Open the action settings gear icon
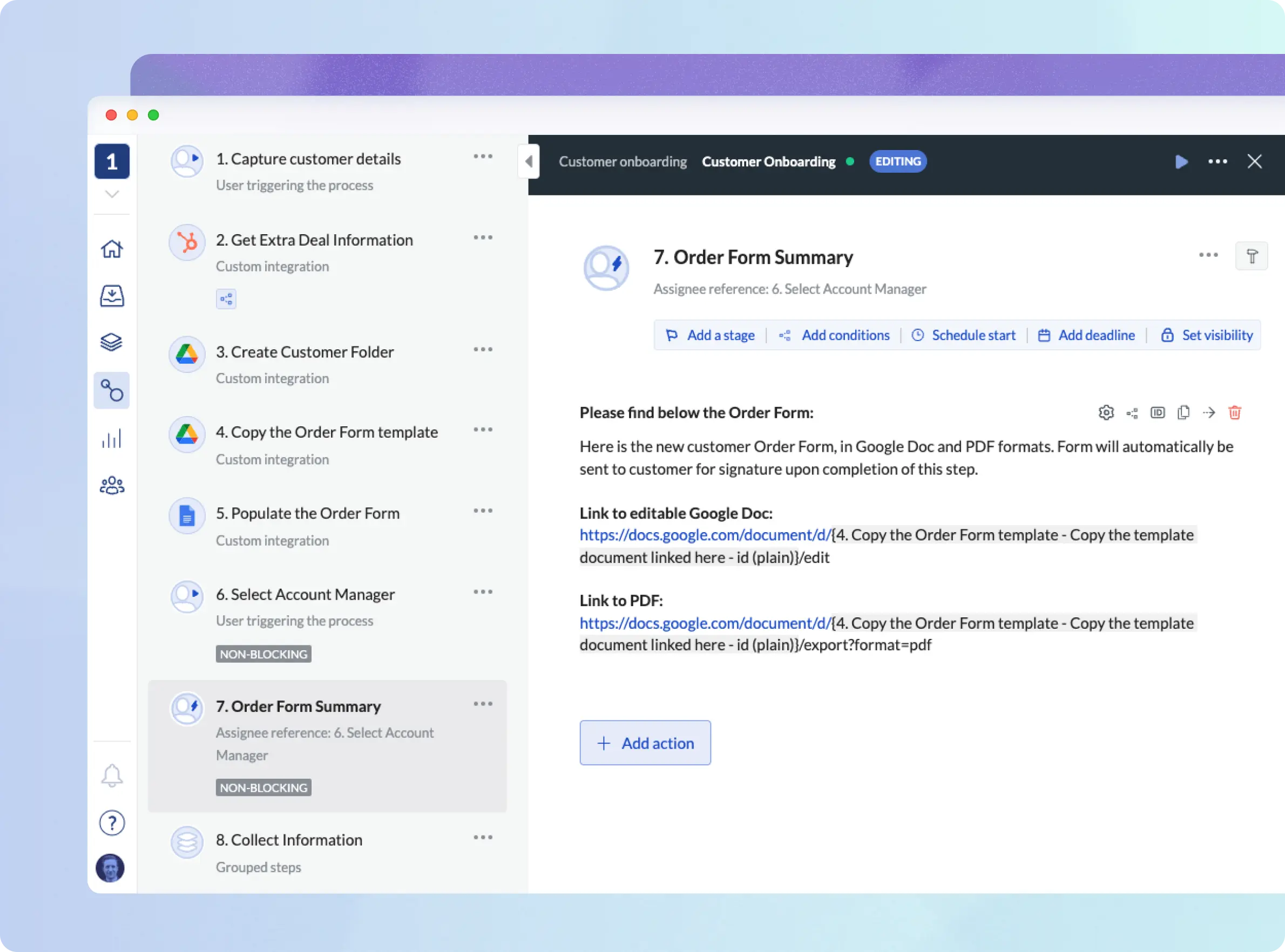 [x=1106, y=413]
